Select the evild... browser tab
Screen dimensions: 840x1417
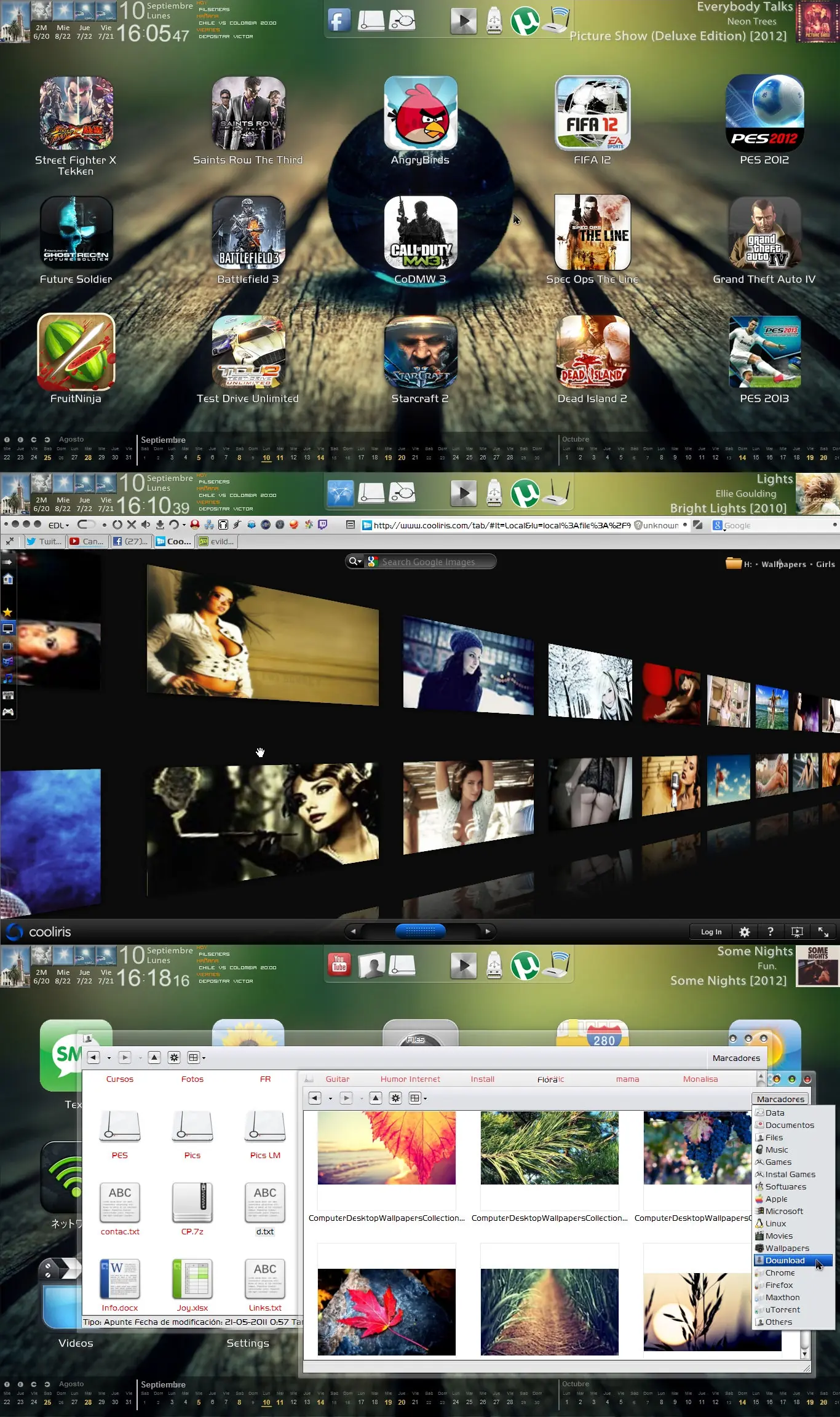tap(216, 541)
